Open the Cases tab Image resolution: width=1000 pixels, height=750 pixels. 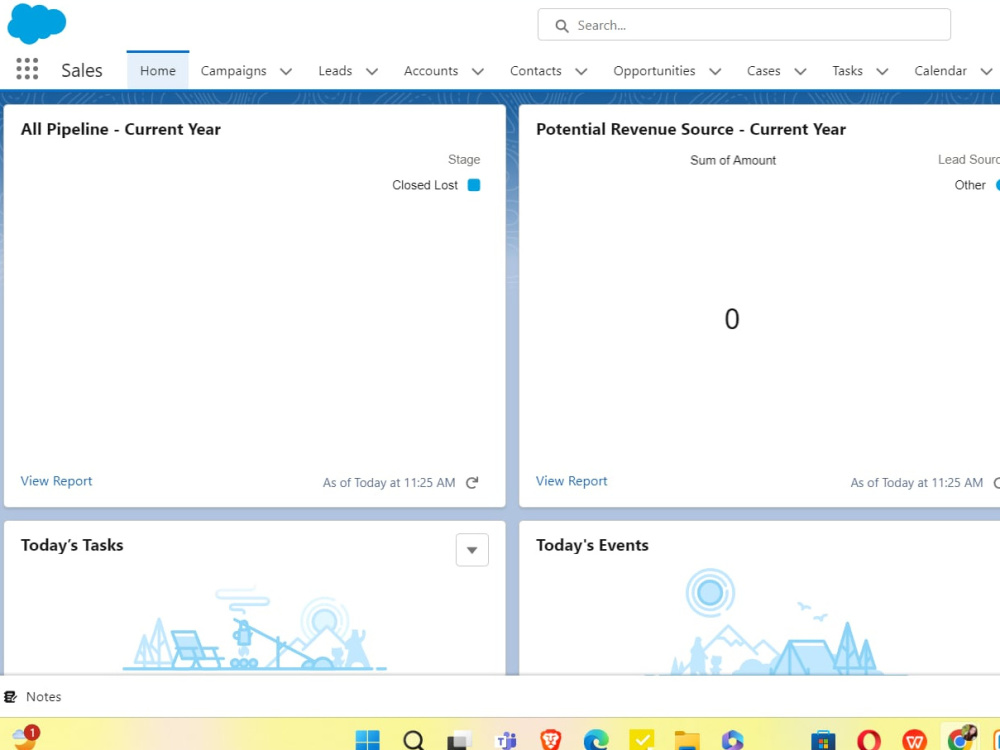pos(763,71)
